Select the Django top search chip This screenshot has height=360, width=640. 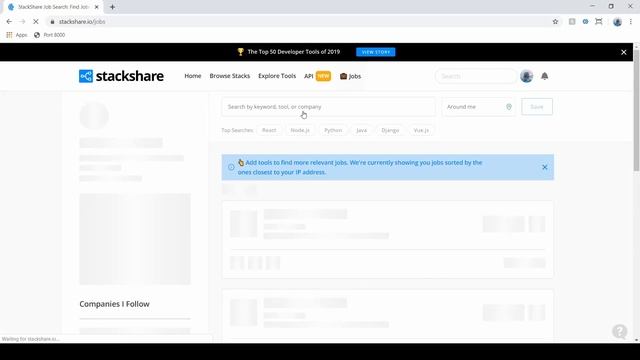pyautogui.click(x=390, y=130)
